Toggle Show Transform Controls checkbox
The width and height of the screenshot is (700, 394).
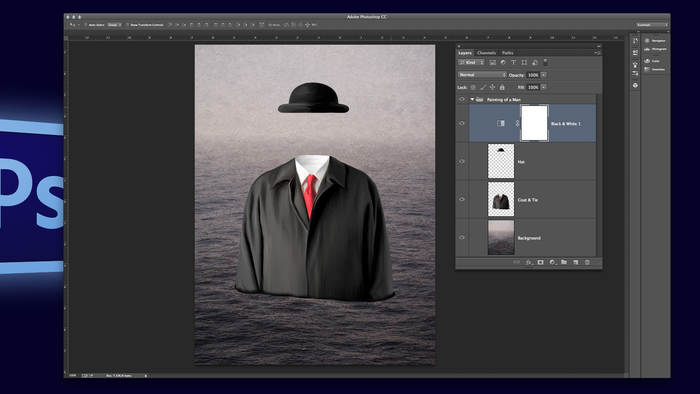(127, 25)
